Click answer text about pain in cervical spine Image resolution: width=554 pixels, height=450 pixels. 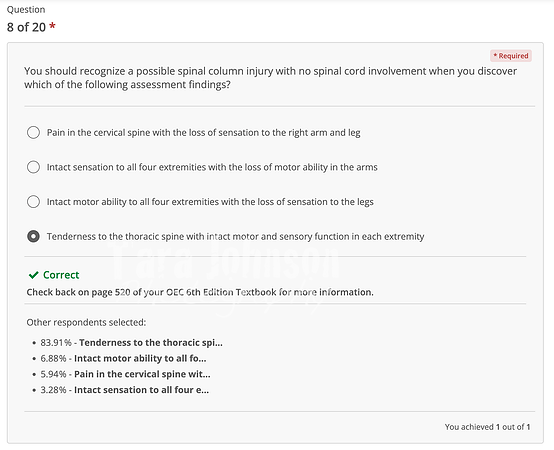204,132
